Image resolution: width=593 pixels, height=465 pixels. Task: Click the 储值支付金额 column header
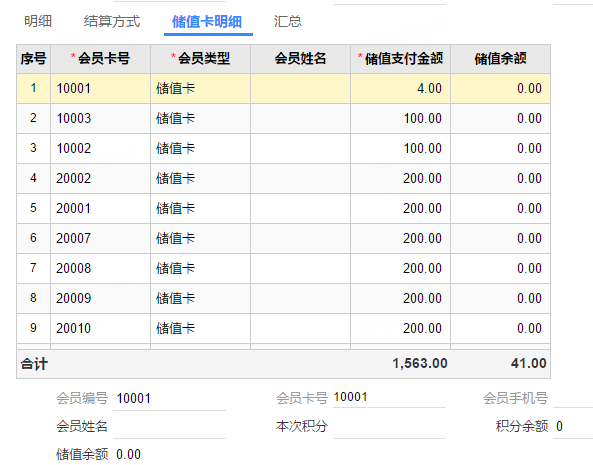pyautogui.click(x=401, y=59)
